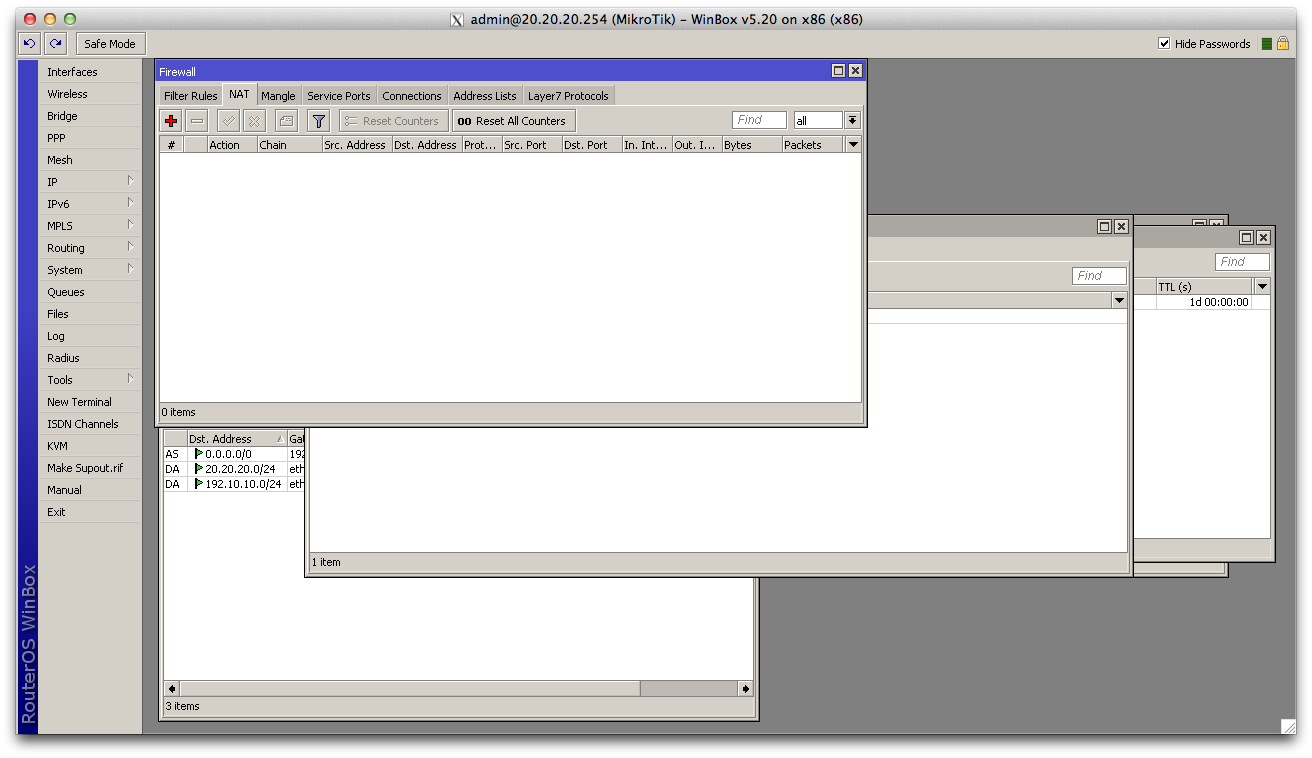Click the Find field in Firewall window
The height and width of the screenshot is (758, 1312).
tap(759, 120)
